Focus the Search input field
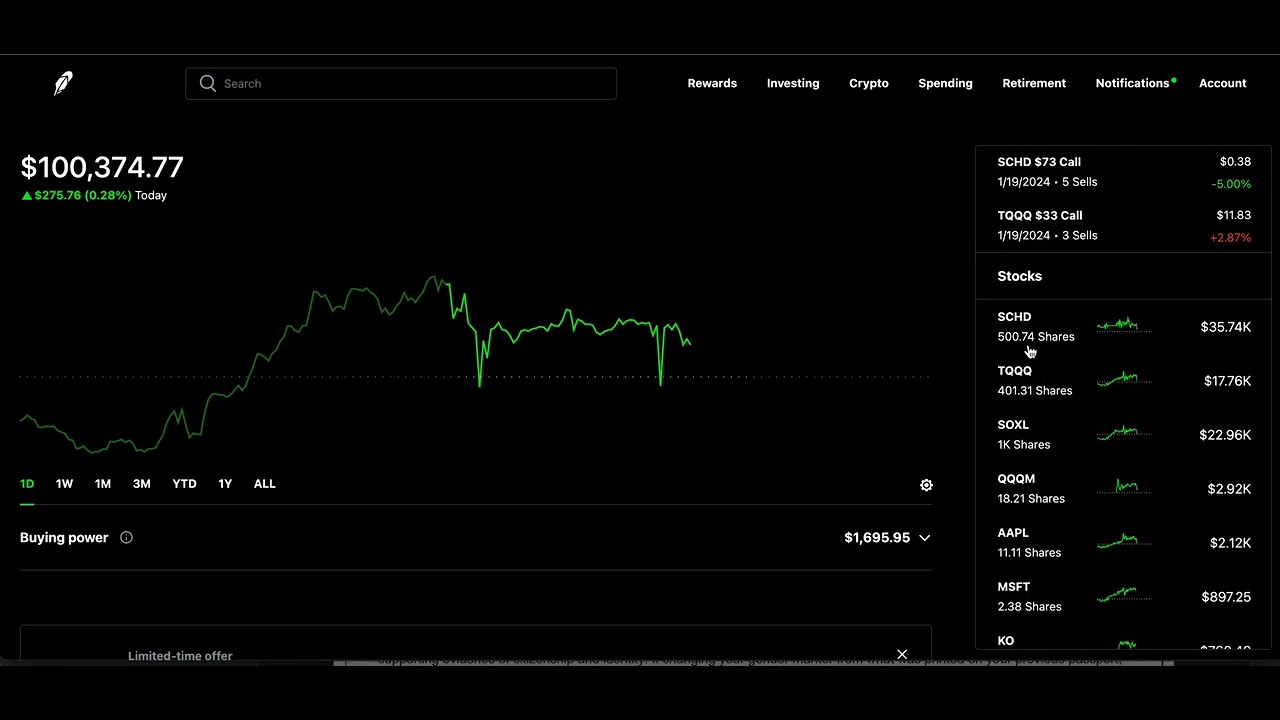The height and width of the screenshot is (720, 1280). [x=401, y=83]
